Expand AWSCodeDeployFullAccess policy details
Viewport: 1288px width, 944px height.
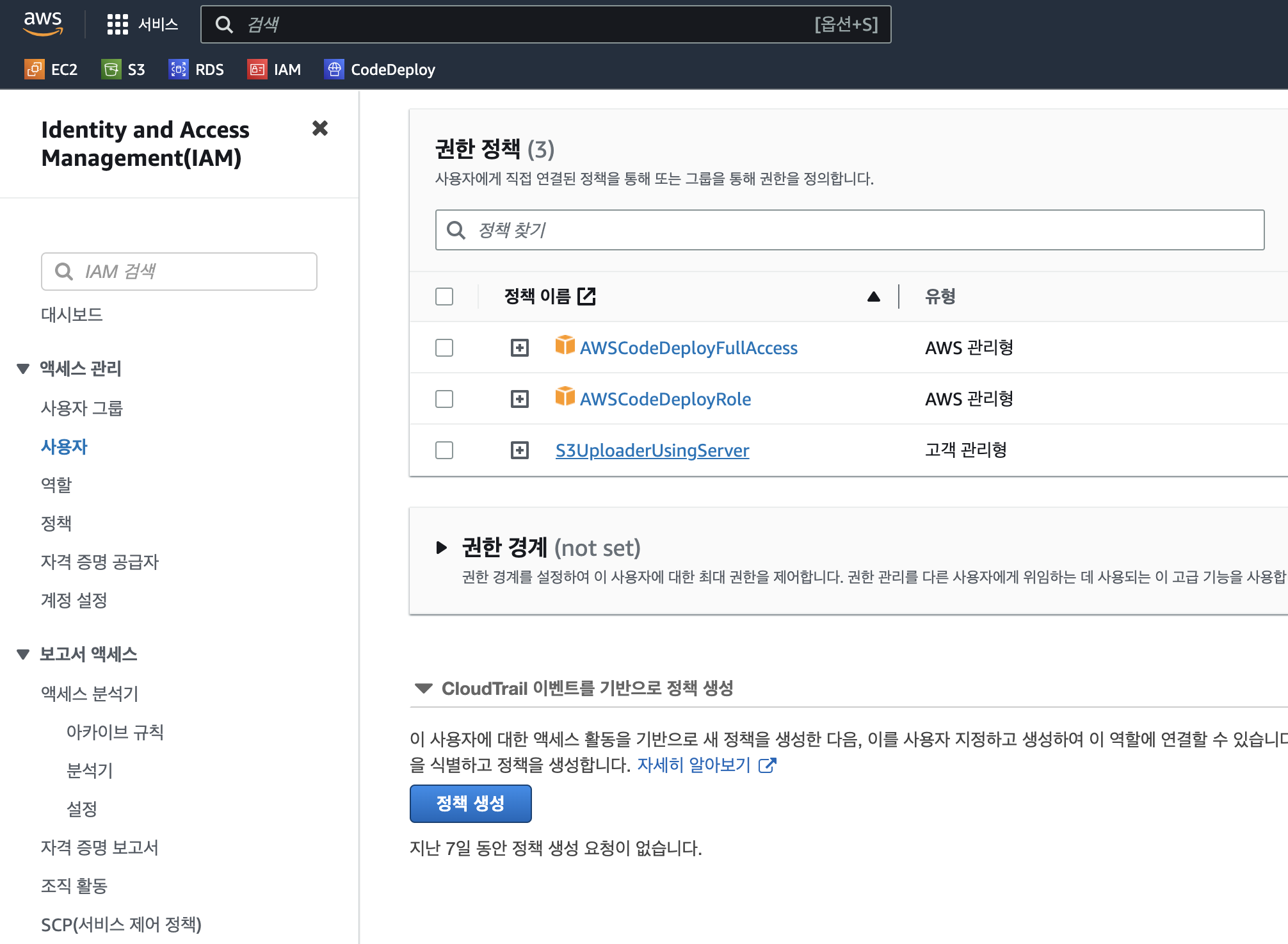pyautogui.click(x=520, y=348)
